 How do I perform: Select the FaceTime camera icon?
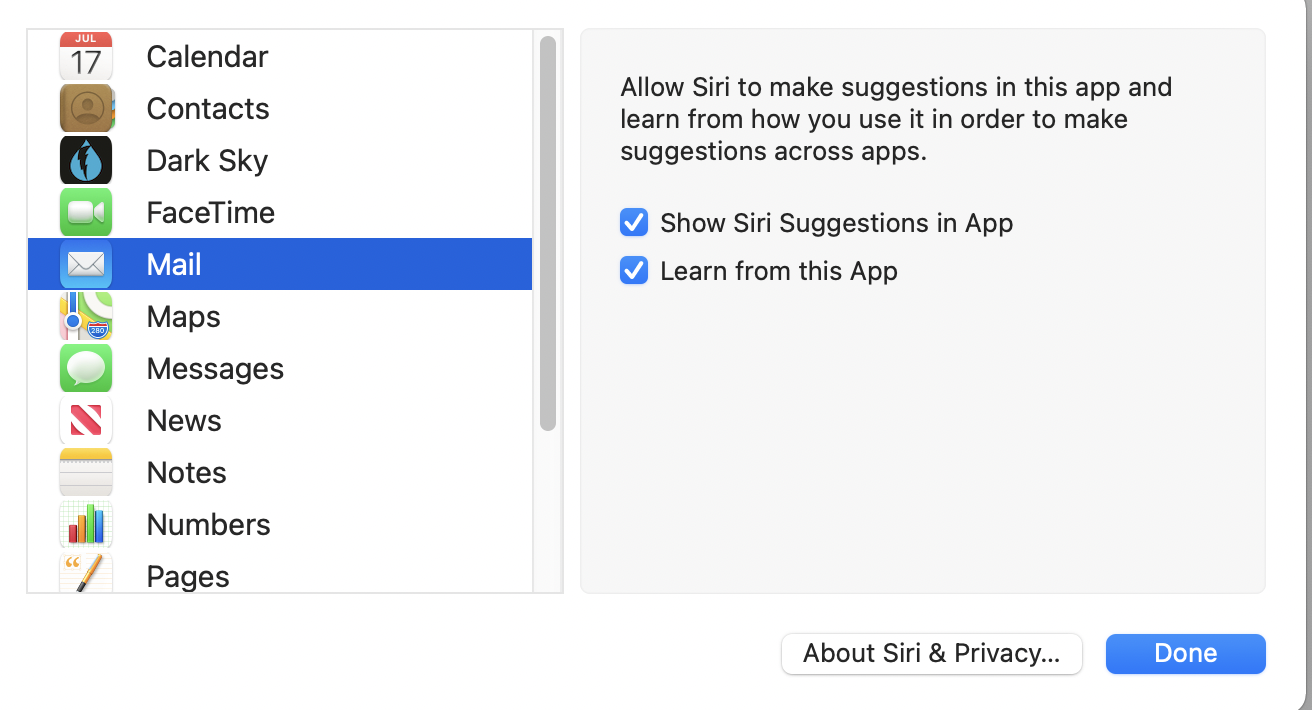[x=86, y=212]
